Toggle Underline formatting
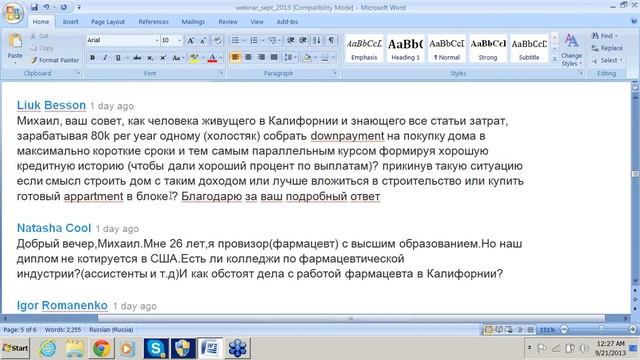The height and width of the screenshot is (360, 640). click(118, 58)
